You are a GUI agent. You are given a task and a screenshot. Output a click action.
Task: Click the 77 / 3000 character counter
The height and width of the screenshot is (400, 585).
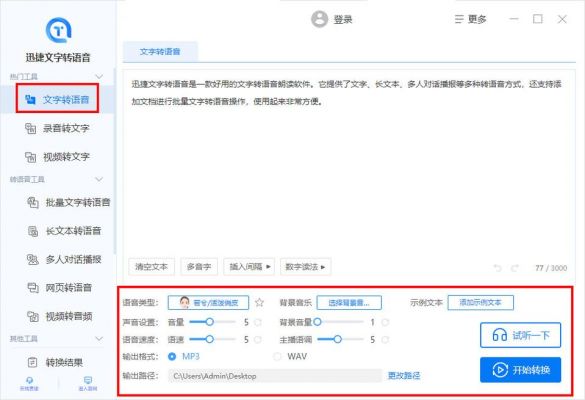point(551,268)
